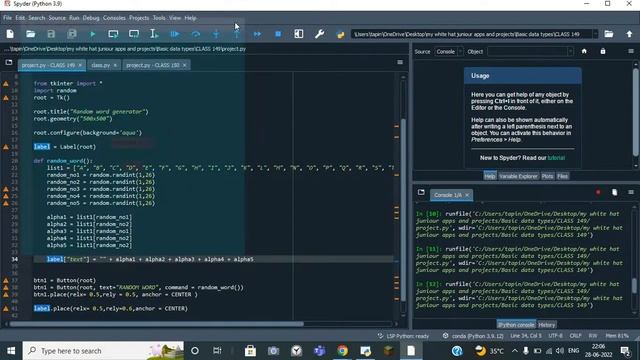Open the Edit menu

20,18
